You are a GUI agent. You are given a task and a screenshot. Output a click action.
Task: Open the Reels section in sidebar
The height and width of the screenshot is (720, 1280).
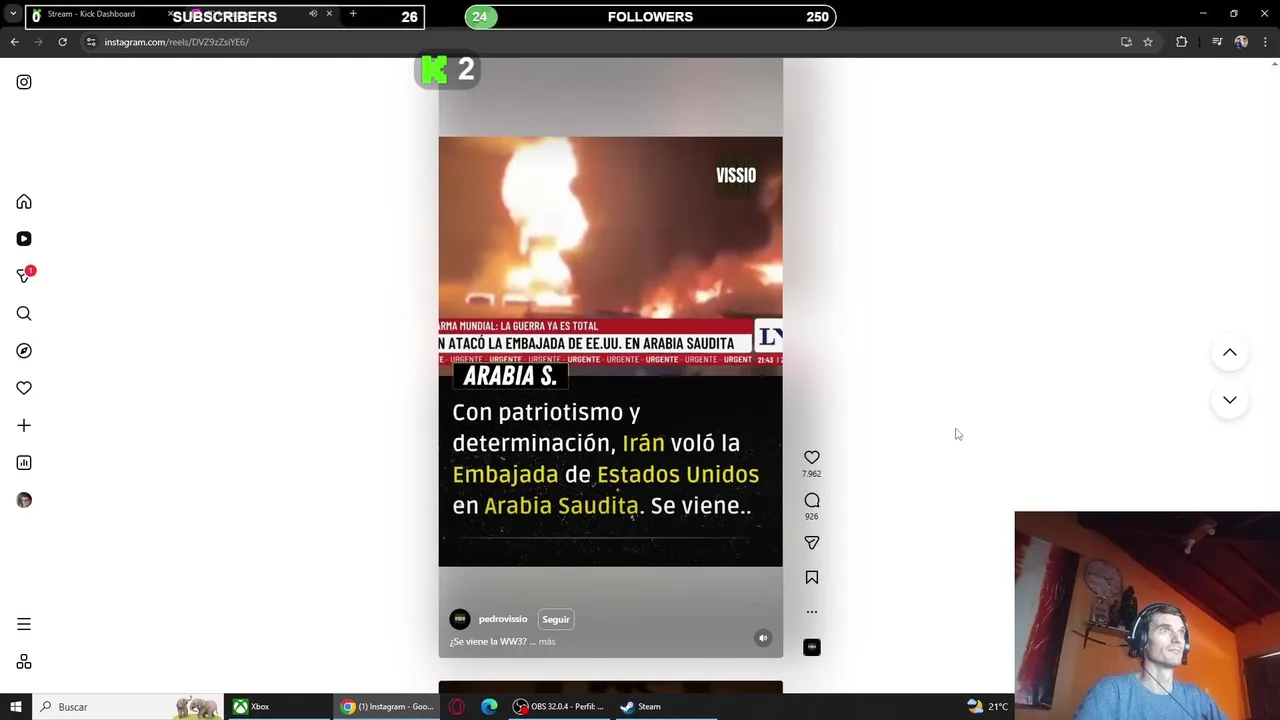pyautogui.click(x=24, y=239)
